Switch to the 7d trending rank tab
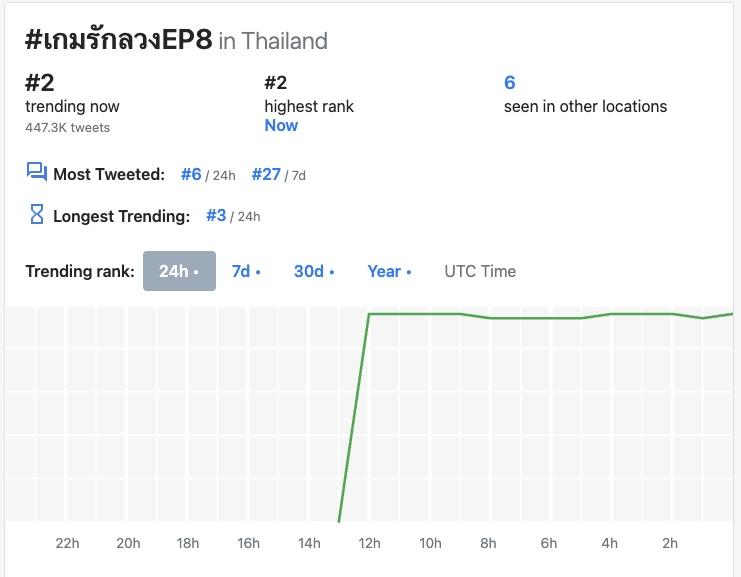Viewport: 741px width, 577px height. [x=245, y=271]
